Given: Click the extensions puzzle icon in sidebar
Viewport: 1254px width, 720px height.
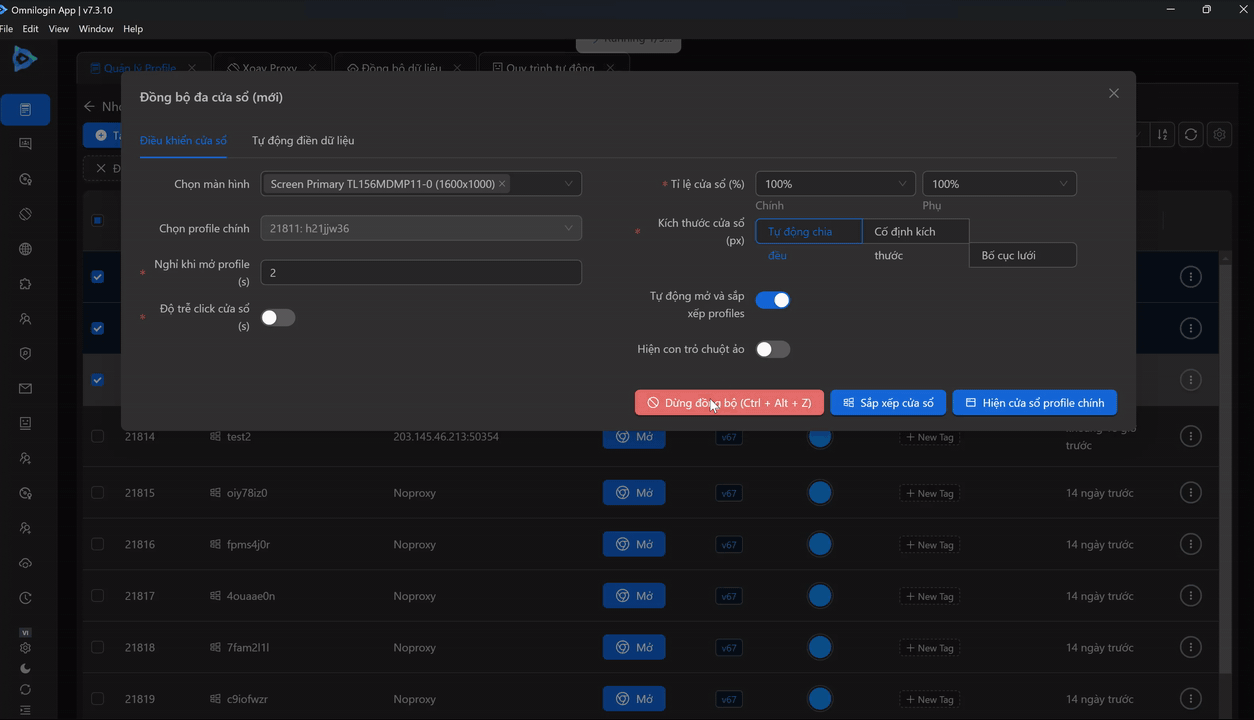Looking at the screenshot, I should 25,283.
